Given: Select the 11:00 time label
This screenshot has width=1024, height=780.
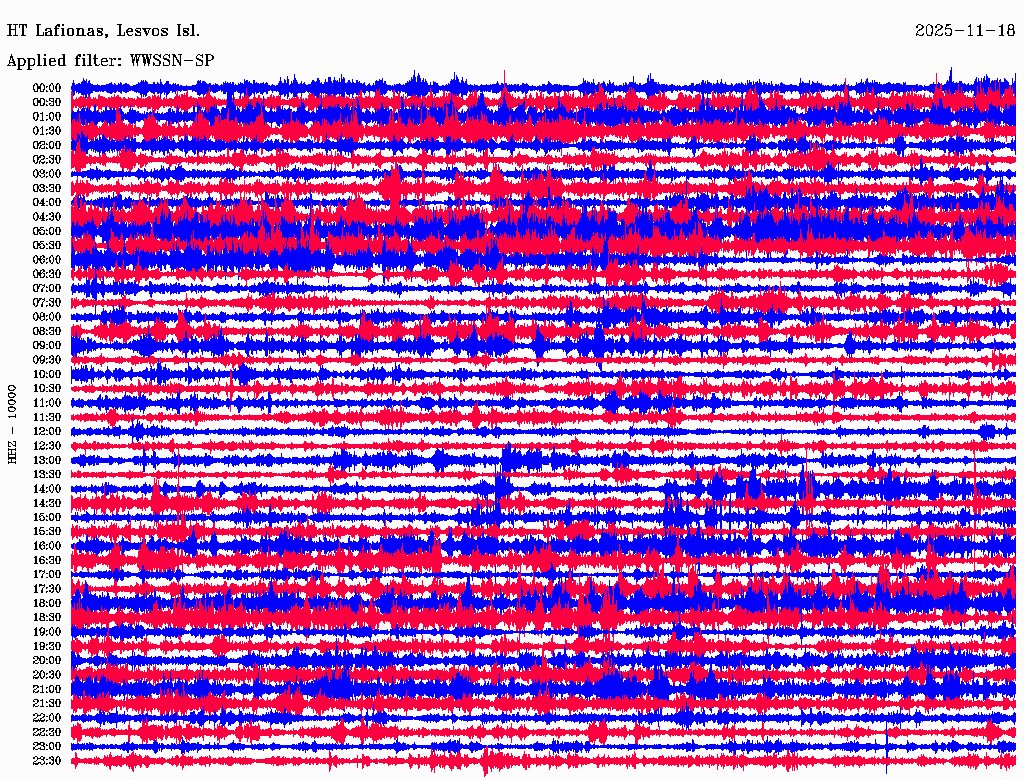Looking at the screenshot, I should pyautogui.click(x=46, y=402).
